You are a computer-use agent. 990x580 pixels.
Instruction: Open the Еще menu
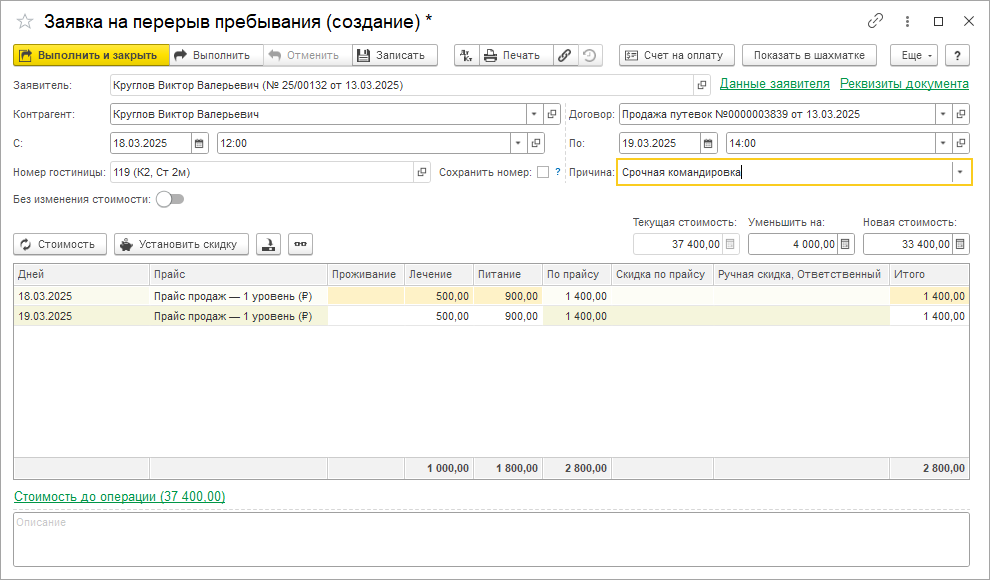tap(913, 56)
